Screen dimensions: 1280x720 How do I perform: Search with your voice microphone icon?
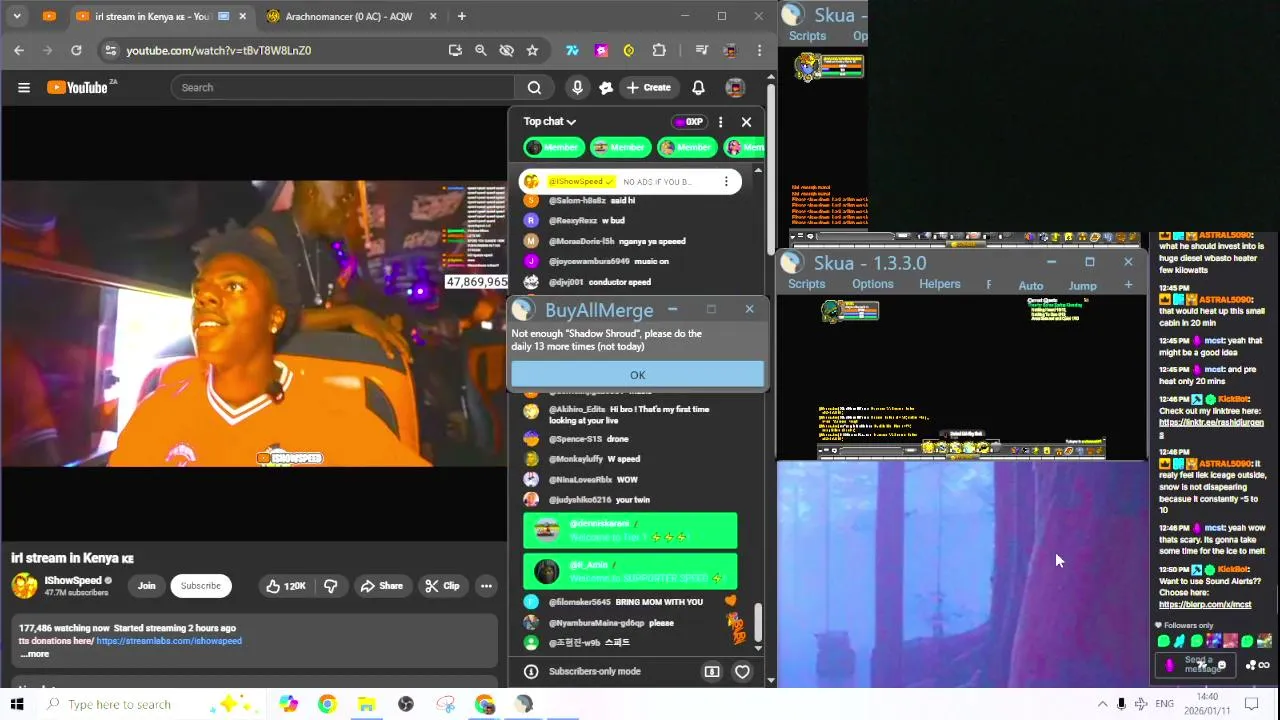(x=577, y=87)
